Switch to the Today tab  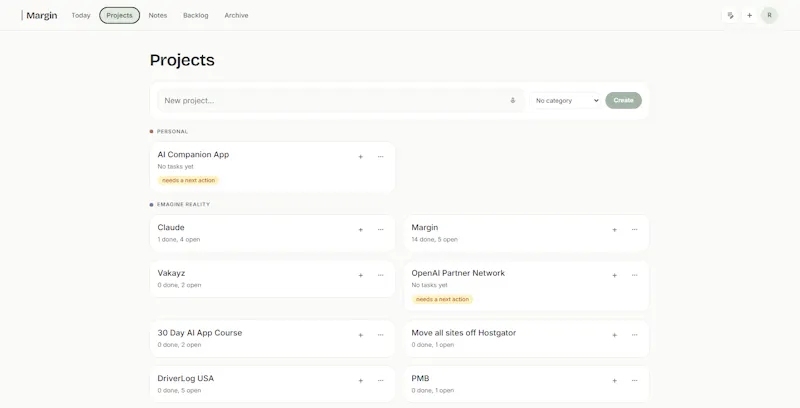[x=81, y=15]
